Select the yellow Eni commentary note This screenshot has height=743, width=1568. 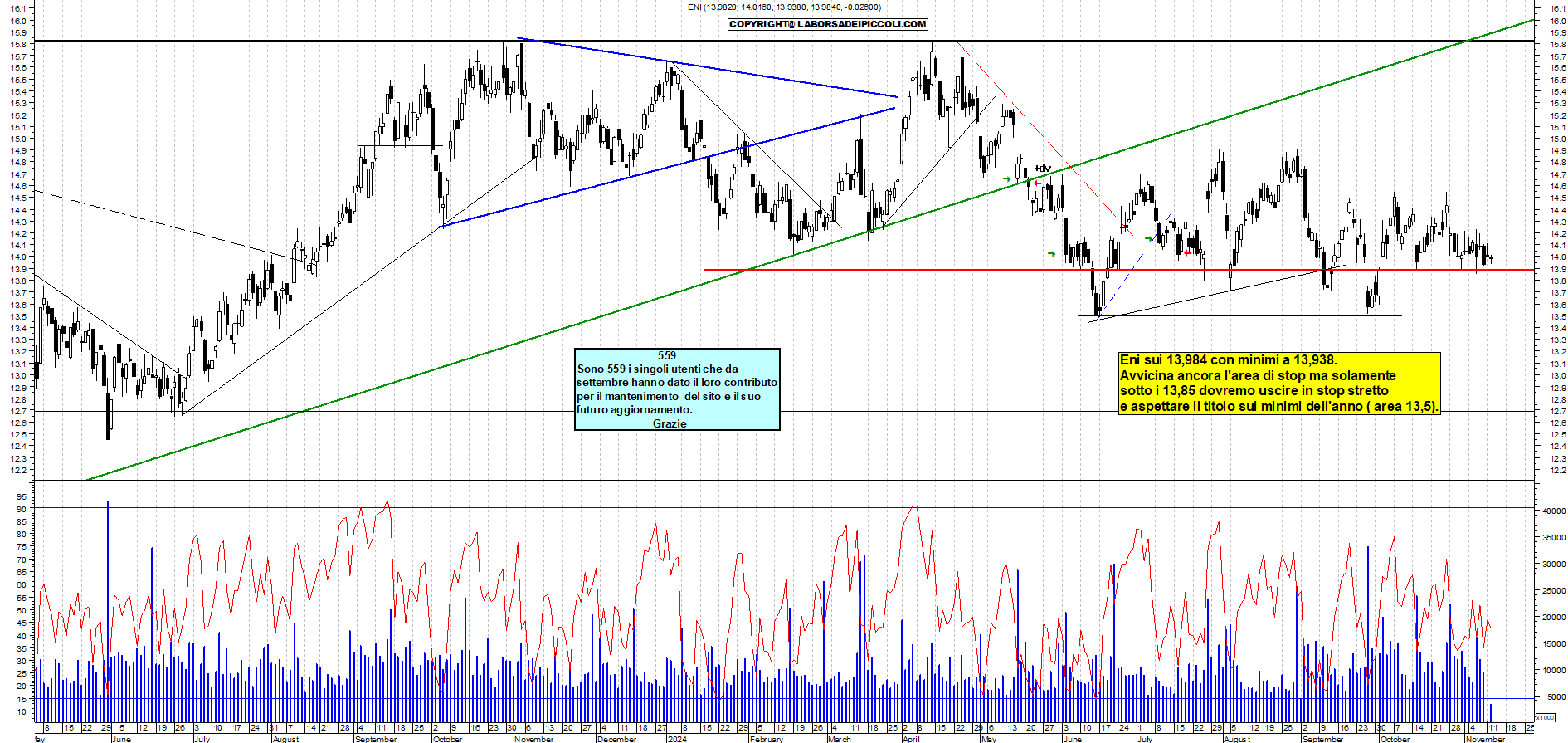[x=1279, y=383]
